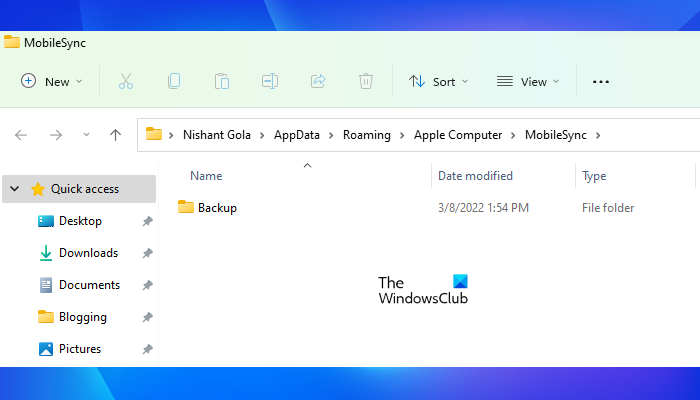Open Pictures in Quick access

point(80,349)
